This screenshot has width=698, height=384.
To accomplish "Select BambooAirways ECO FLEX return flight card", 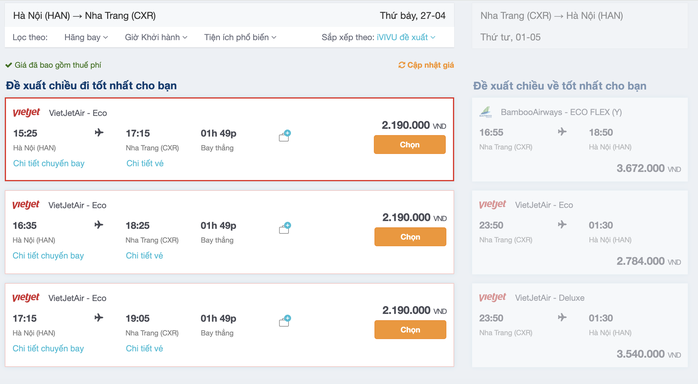I will pyautogui.click(x=580, y=140).
